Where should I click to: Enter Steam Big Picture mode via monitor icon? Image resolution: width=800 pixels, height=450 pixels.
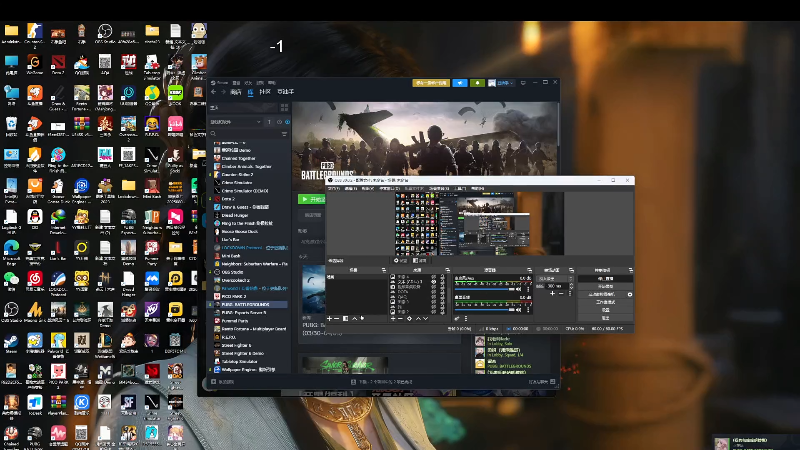click(523, 83)
